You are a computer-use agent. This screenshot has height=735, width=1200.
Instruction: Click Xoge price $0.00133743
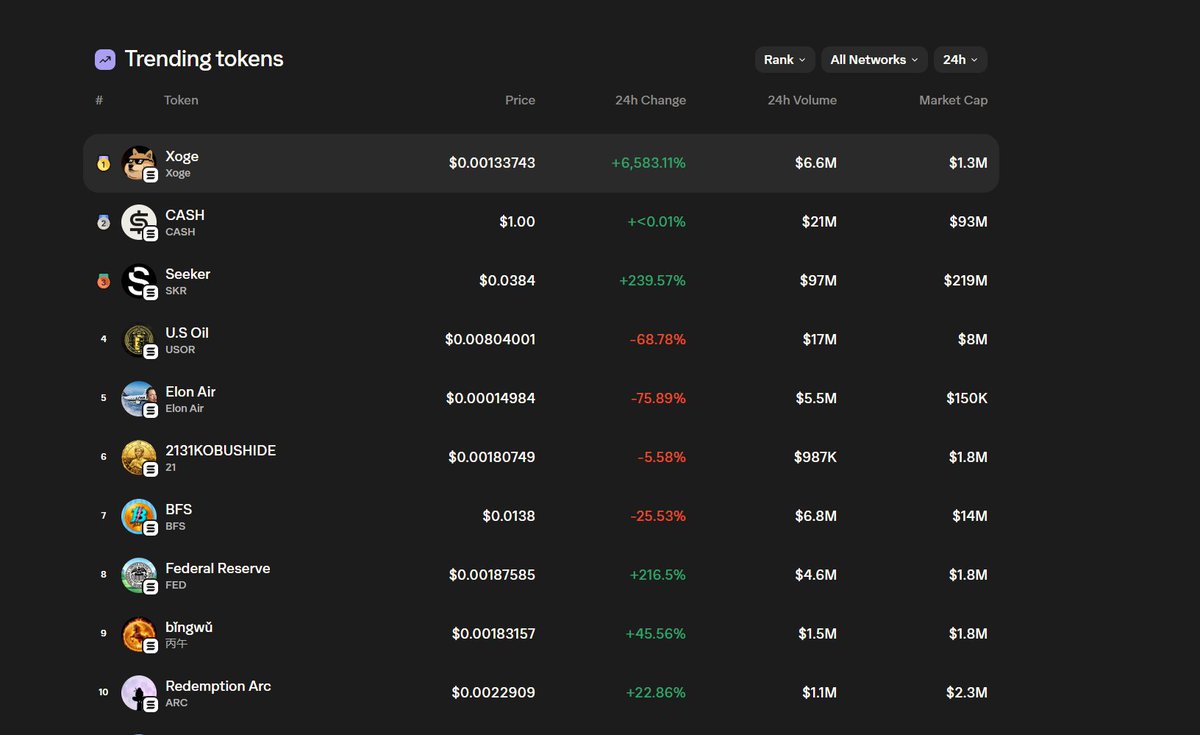pyautogui.click(x=492, y=163)
